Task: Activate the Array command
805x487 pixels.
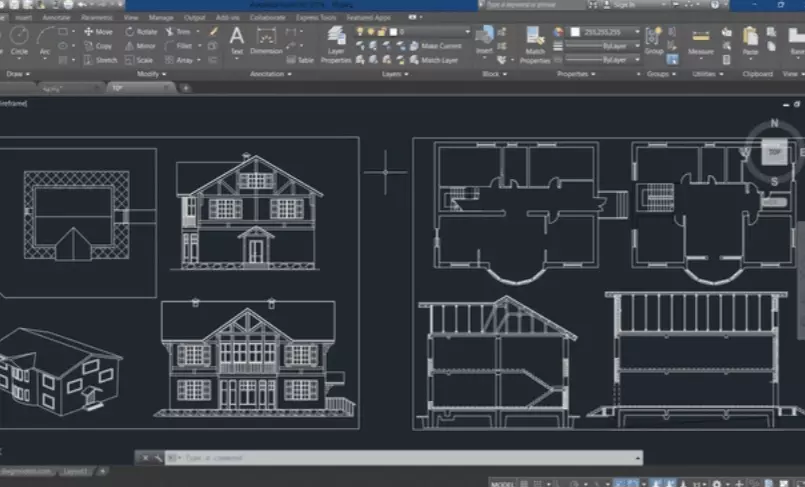Action: coord(179,60)
